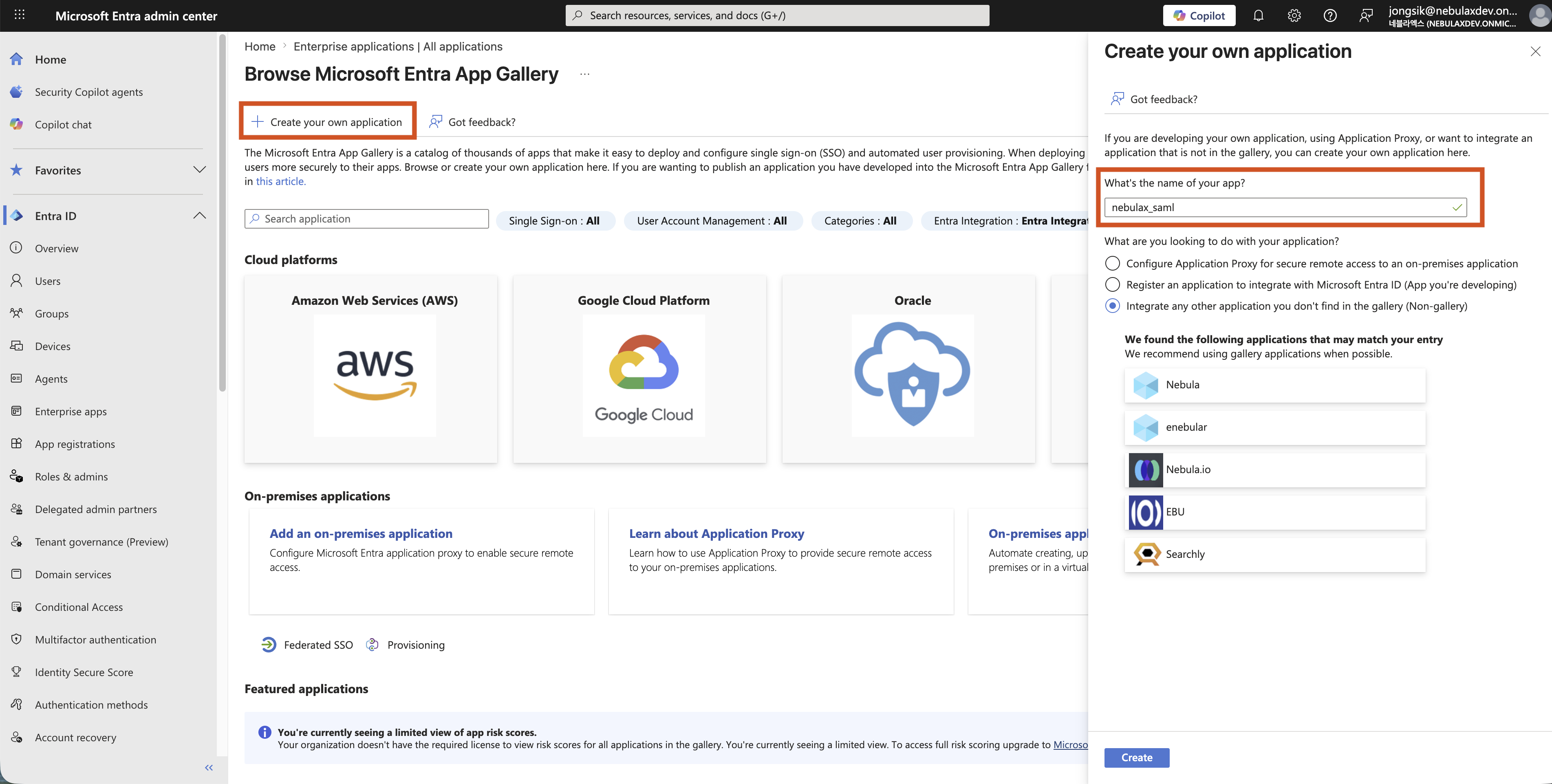The height and width of the screenshot is (784, 1552).
Task: Choose the EBU suggested app
Action: 1275,512
